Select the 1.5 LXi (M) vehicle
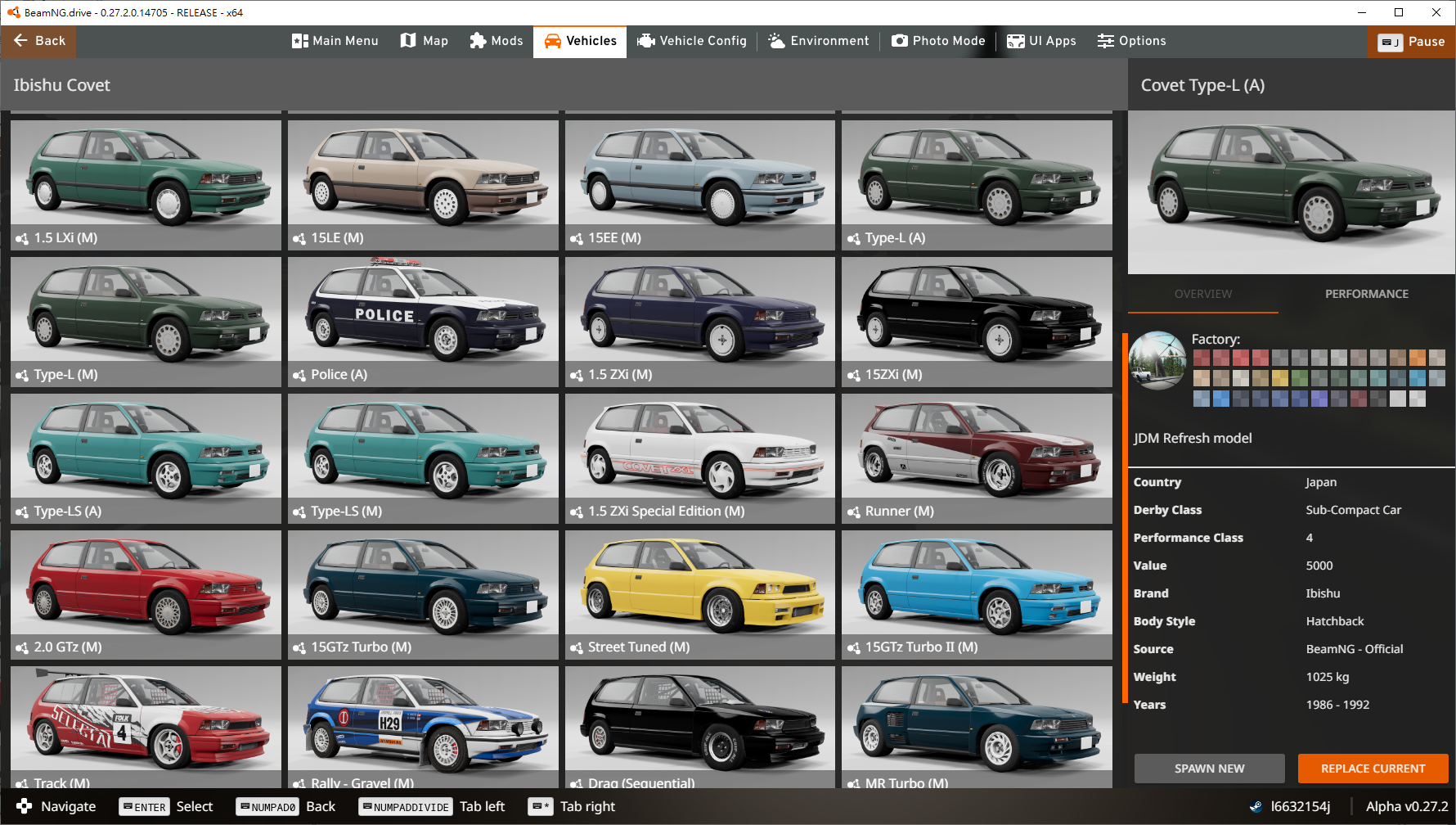Viewport: 1456px width, 825px height. point(146,185)
